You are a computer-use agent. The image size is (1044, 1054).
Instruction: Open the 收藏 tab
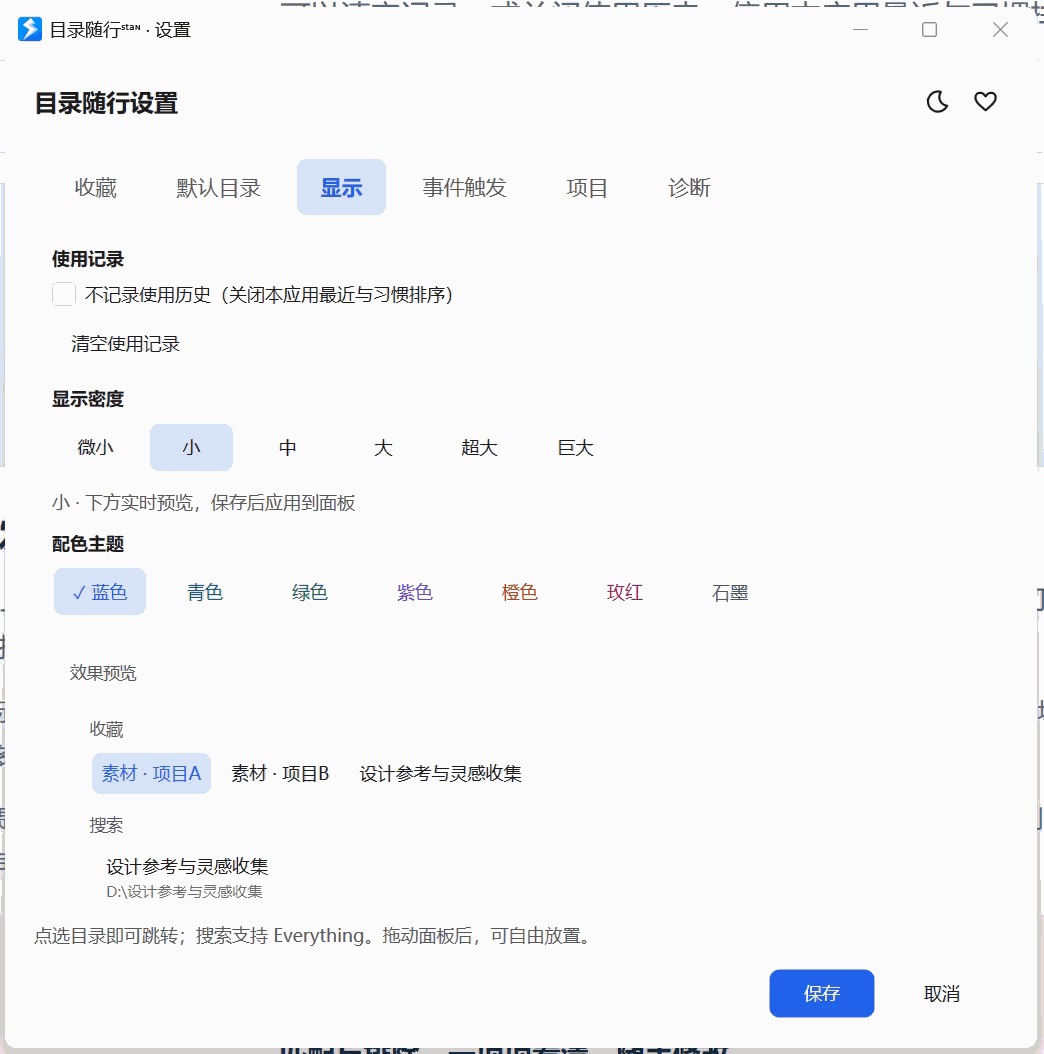pyautogui.click(x=95, y=188)
